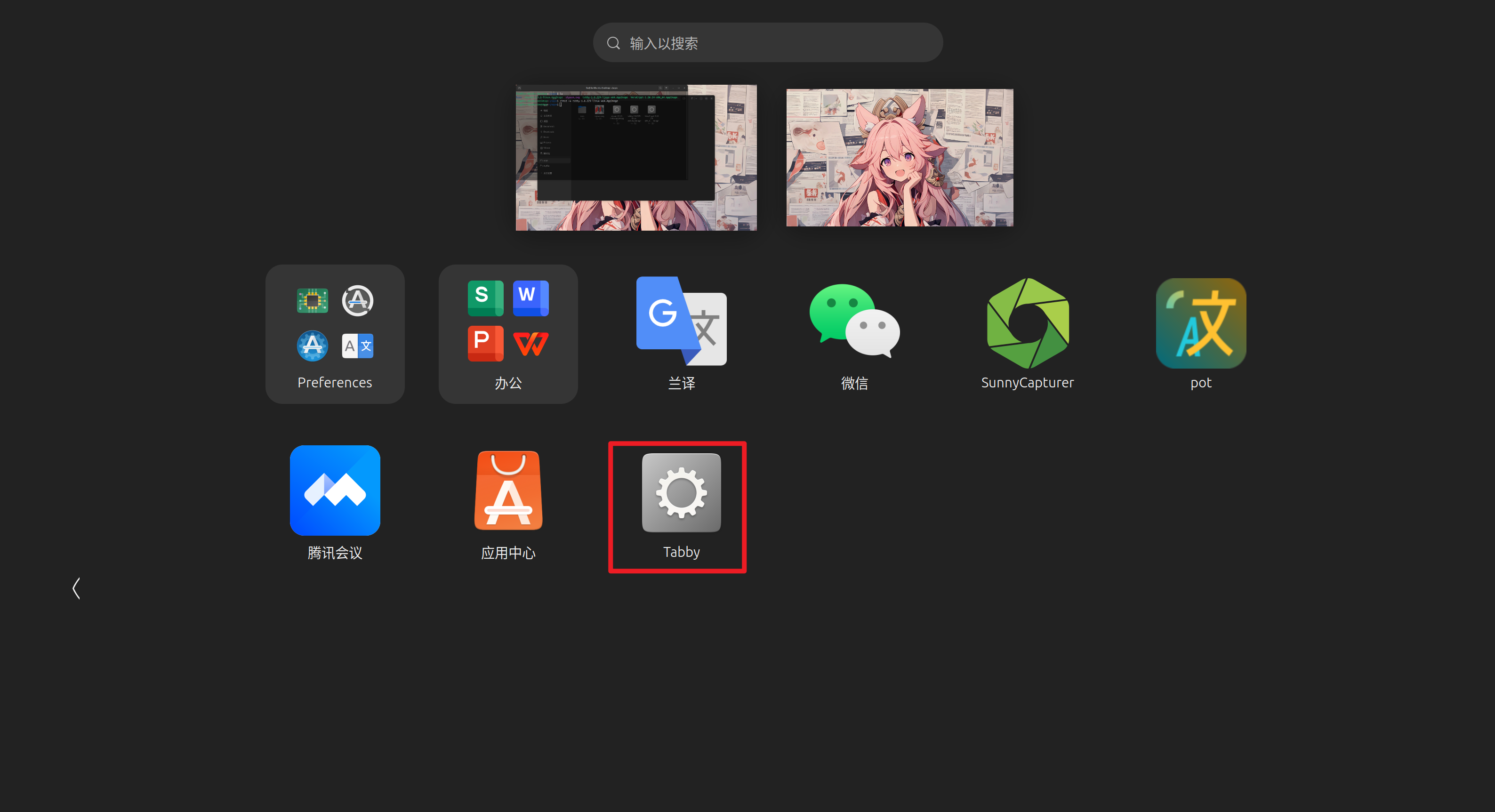Launch the Tabby terminal app
Image resolution: width=1495 pixels, height=812 pixels.
click(681, 493)
